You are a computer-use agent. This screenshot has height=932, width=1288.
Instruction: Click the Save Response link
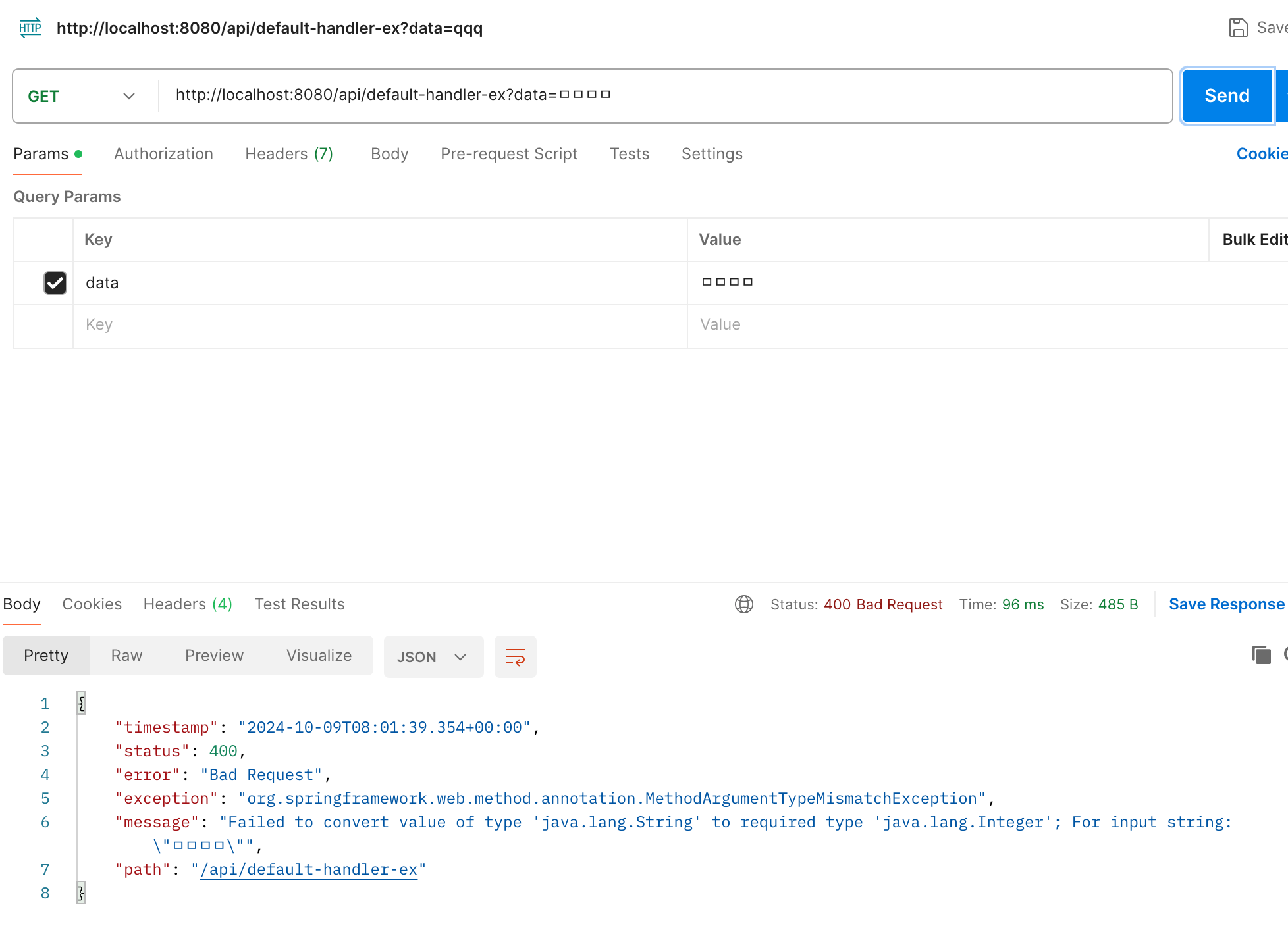click(1226, 604)
